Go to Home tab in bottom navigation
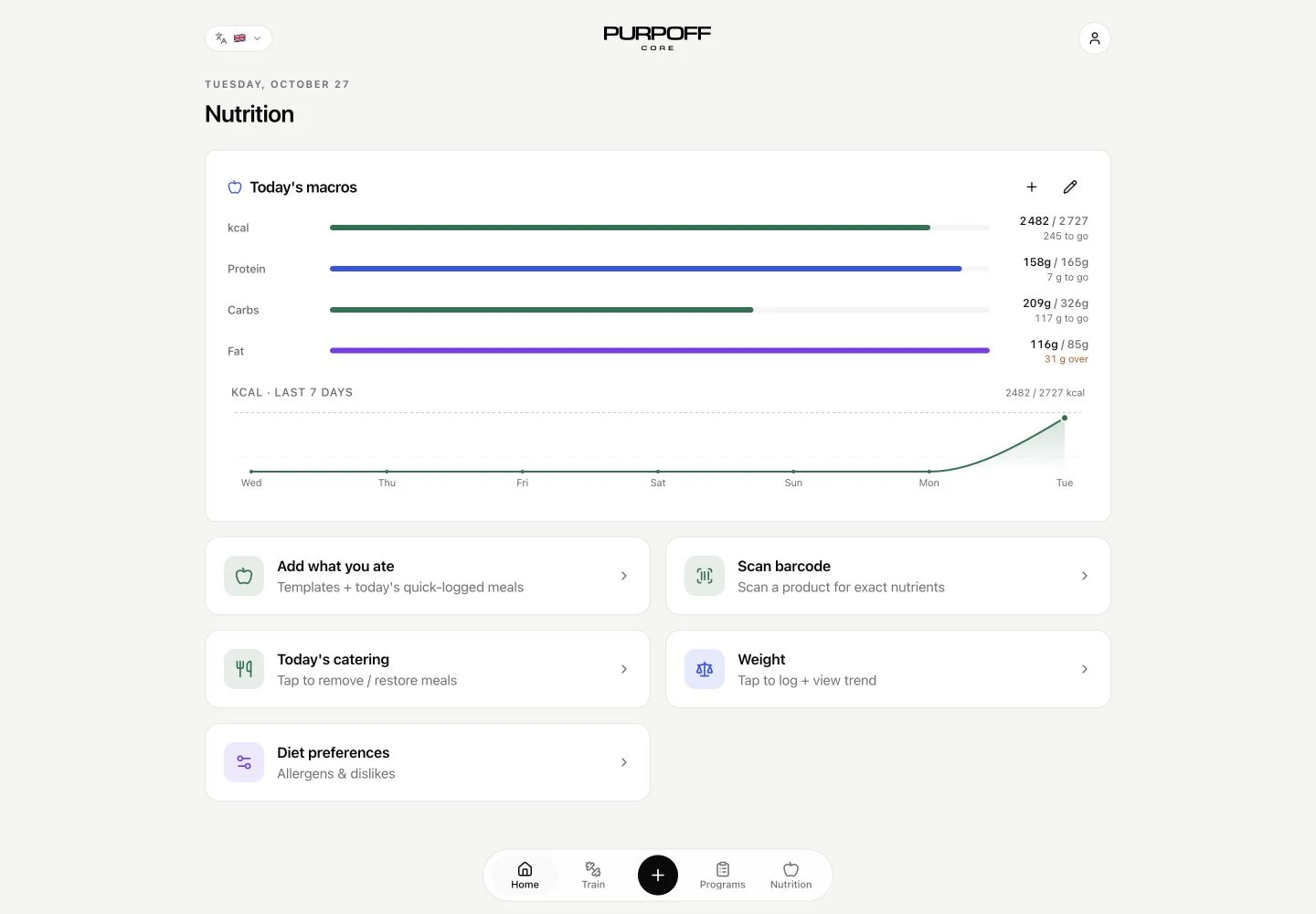The image size is (1316, 914). (525, 875)
